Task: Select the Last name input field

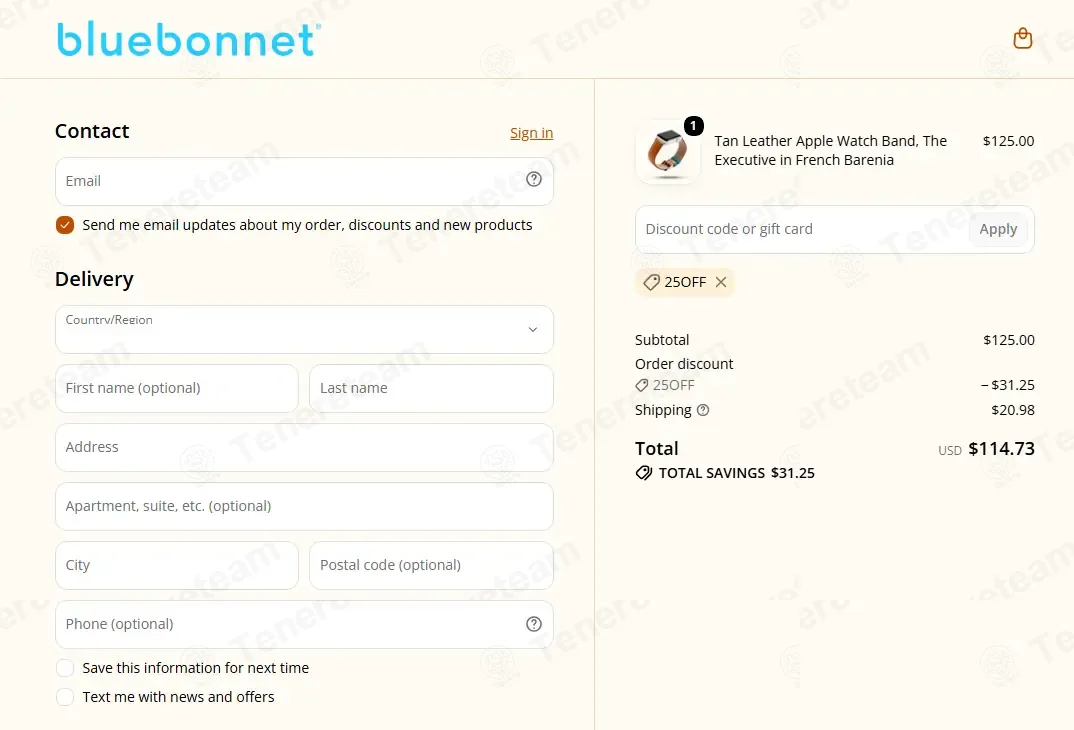Action: click(432, 388)
